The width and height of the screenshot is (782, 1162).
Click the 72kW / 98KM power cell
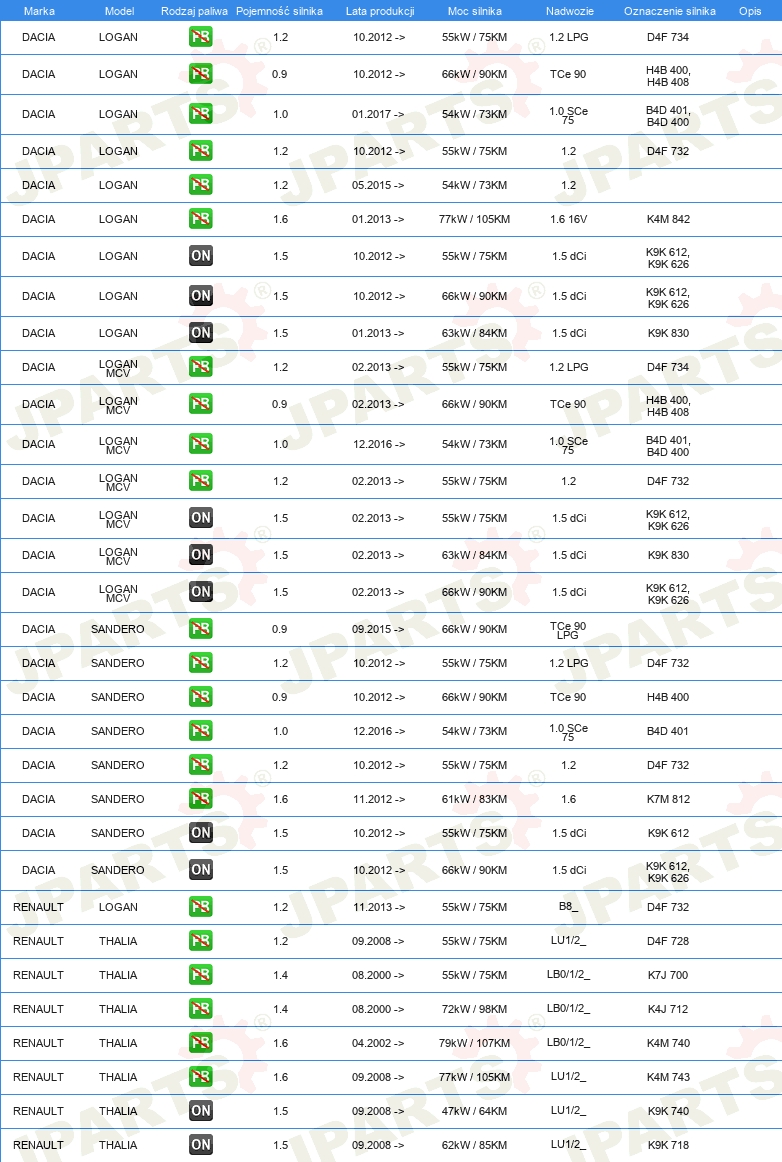coord(474,1010)
